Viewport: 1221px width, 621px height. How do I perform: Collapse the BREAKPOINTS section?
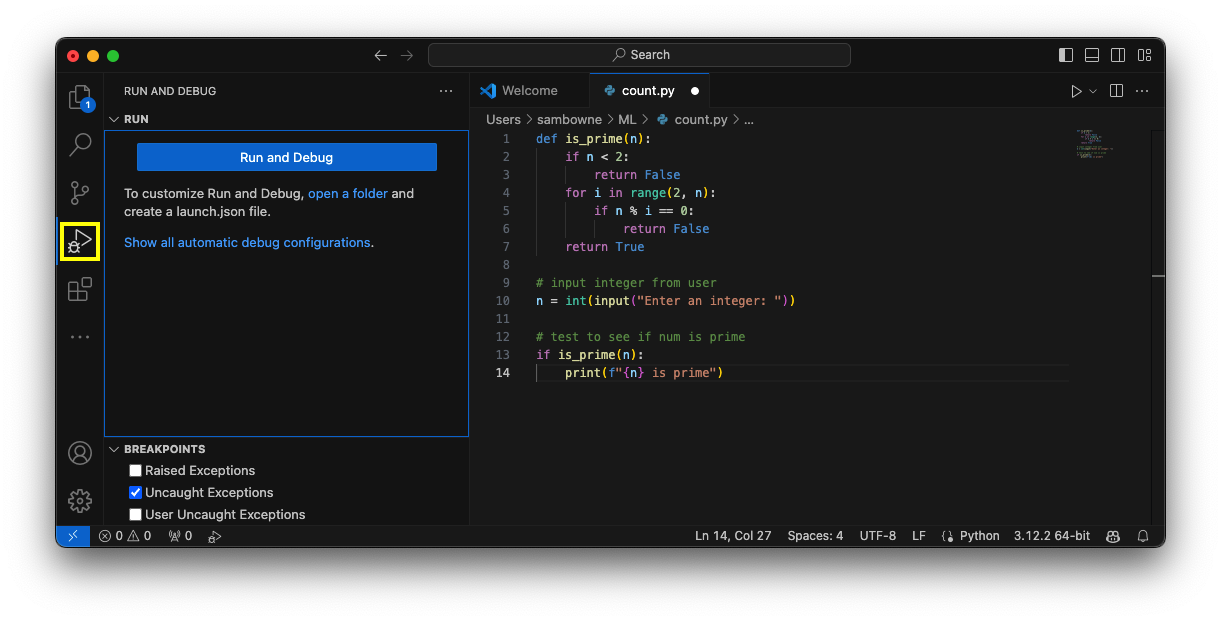pos(114,450)
